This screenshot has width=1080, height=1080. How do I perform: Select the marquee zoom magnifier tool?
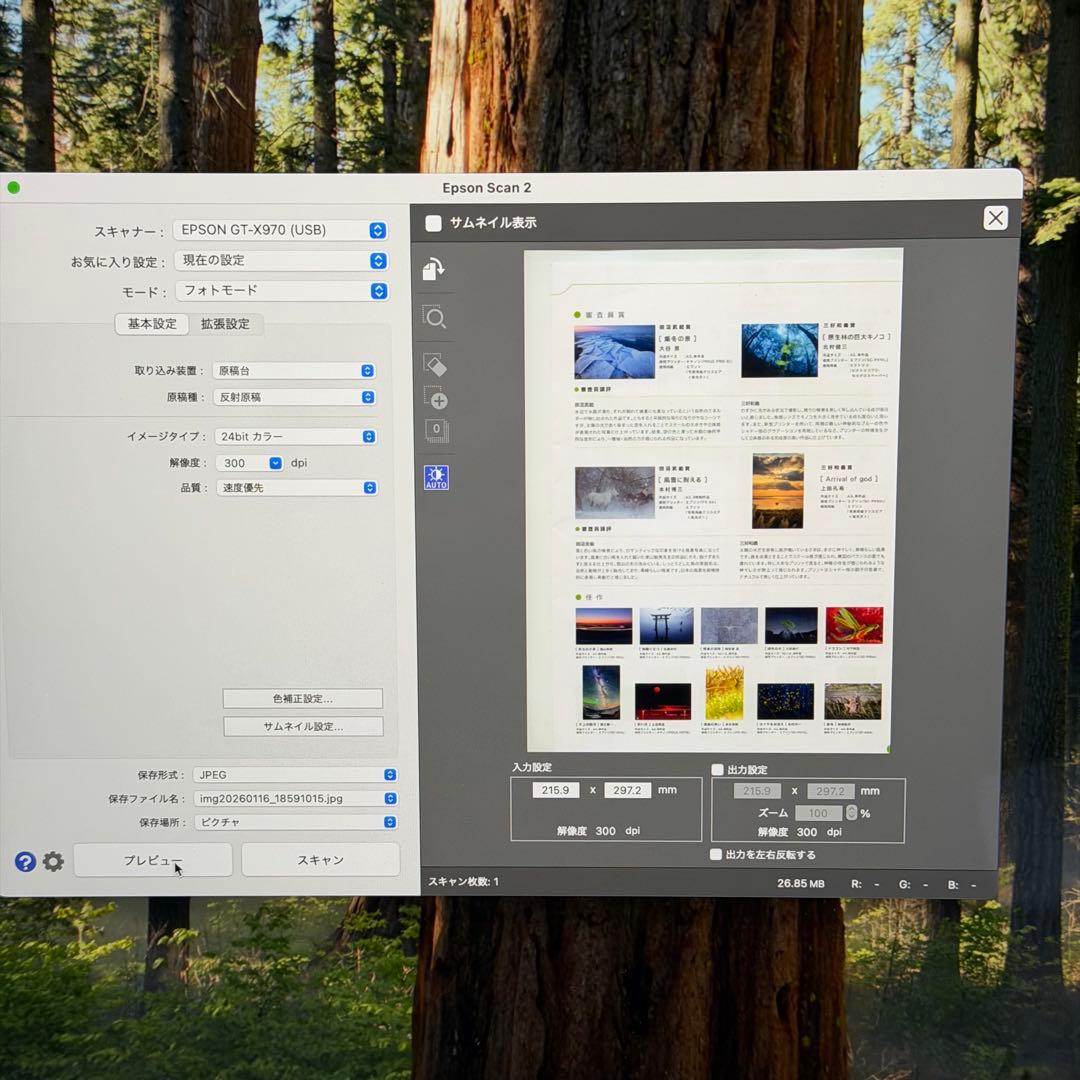435,318
